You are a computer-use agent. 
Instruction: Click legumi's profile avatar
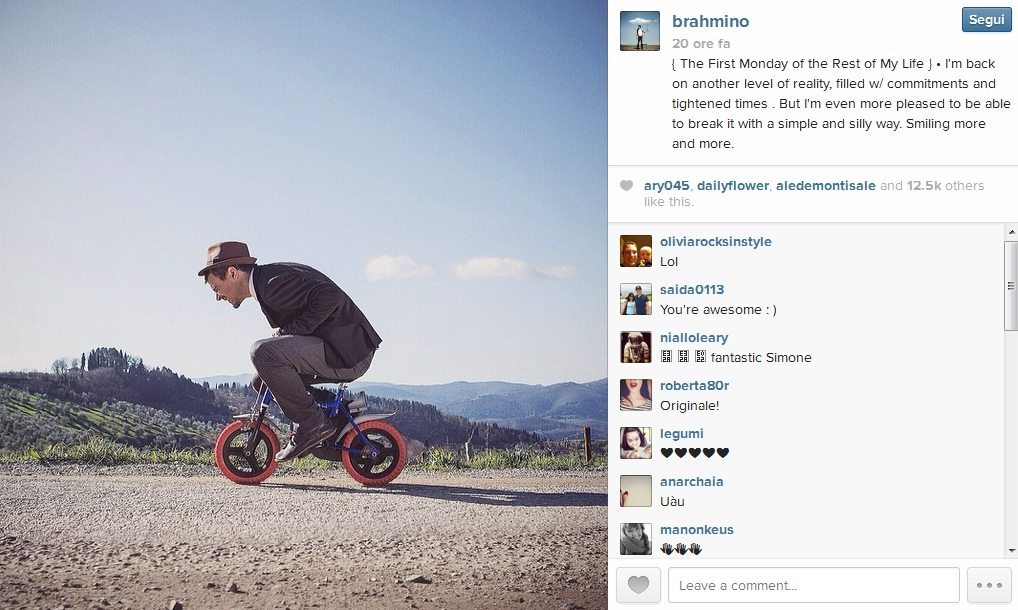(x=636, y=443)
